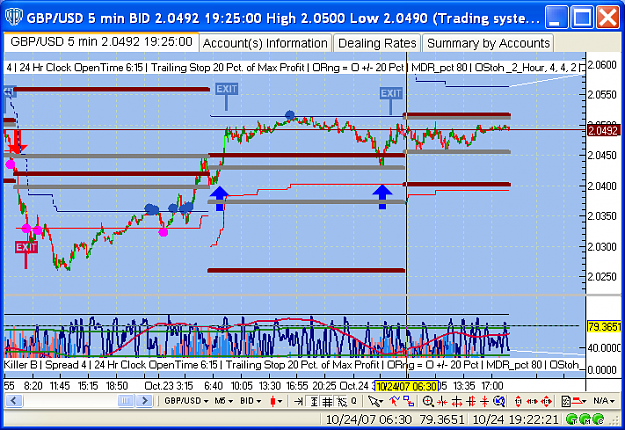The width and height of the screenshot is (625, 430).
Task: Click the application shield icon in title bar
Action: point(14,17)
